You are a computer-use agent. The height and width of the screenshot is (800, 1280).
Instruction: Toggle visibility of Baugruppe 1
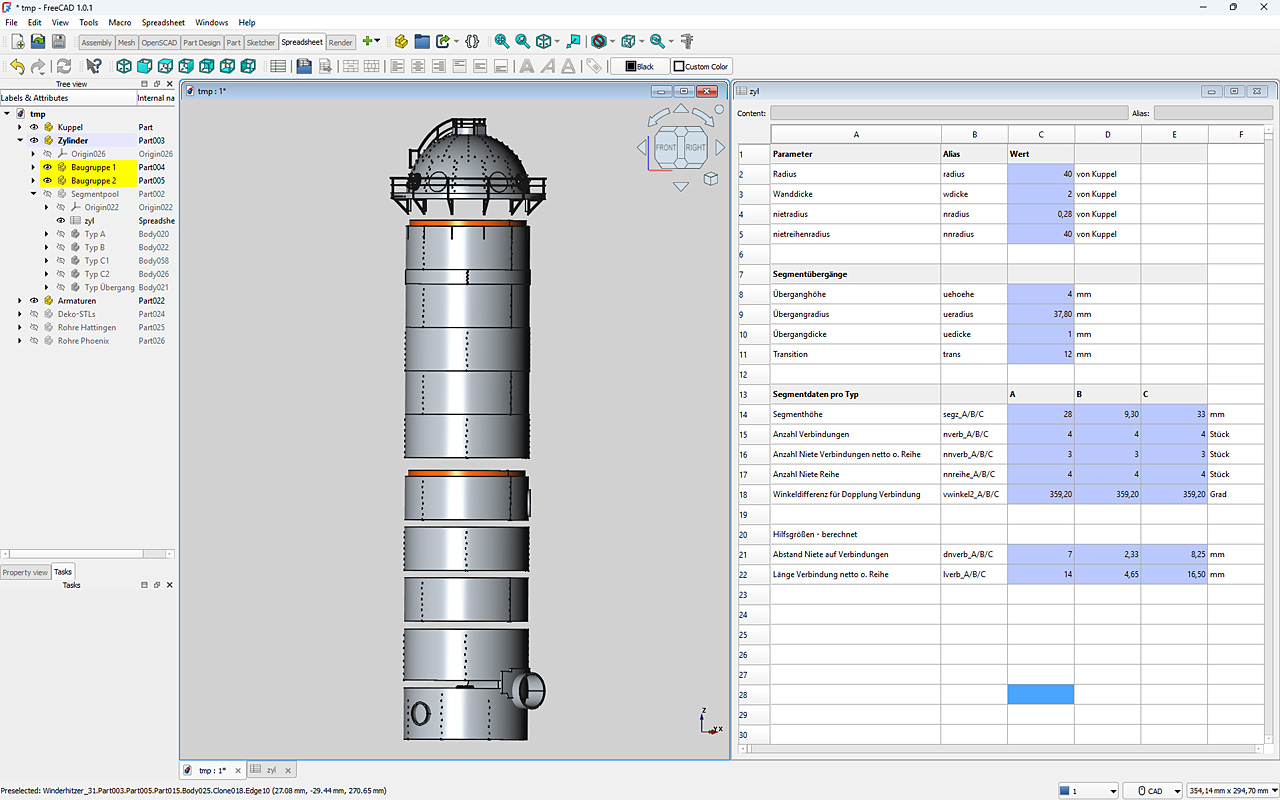point(47,167)
